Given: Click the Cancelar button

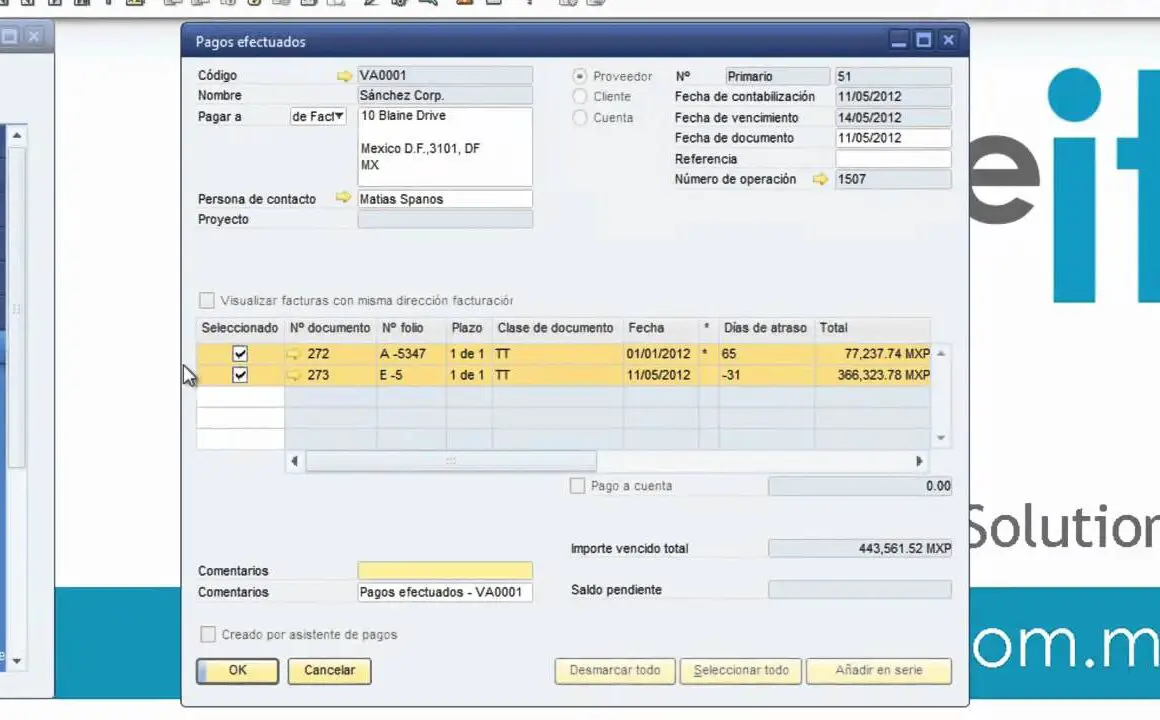Looking at the screenshot, I should tap(329, 670).
